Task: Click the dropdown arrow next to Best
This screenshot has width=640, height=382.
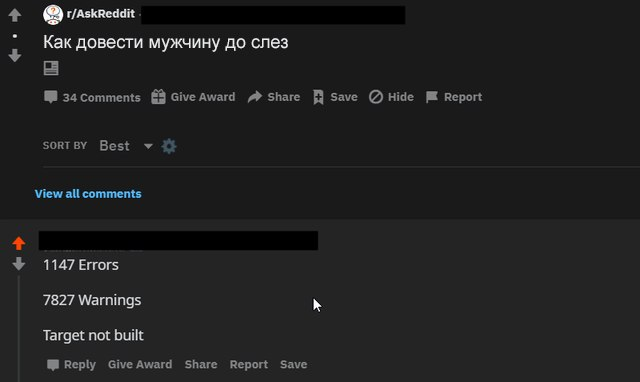Action: 148,146
